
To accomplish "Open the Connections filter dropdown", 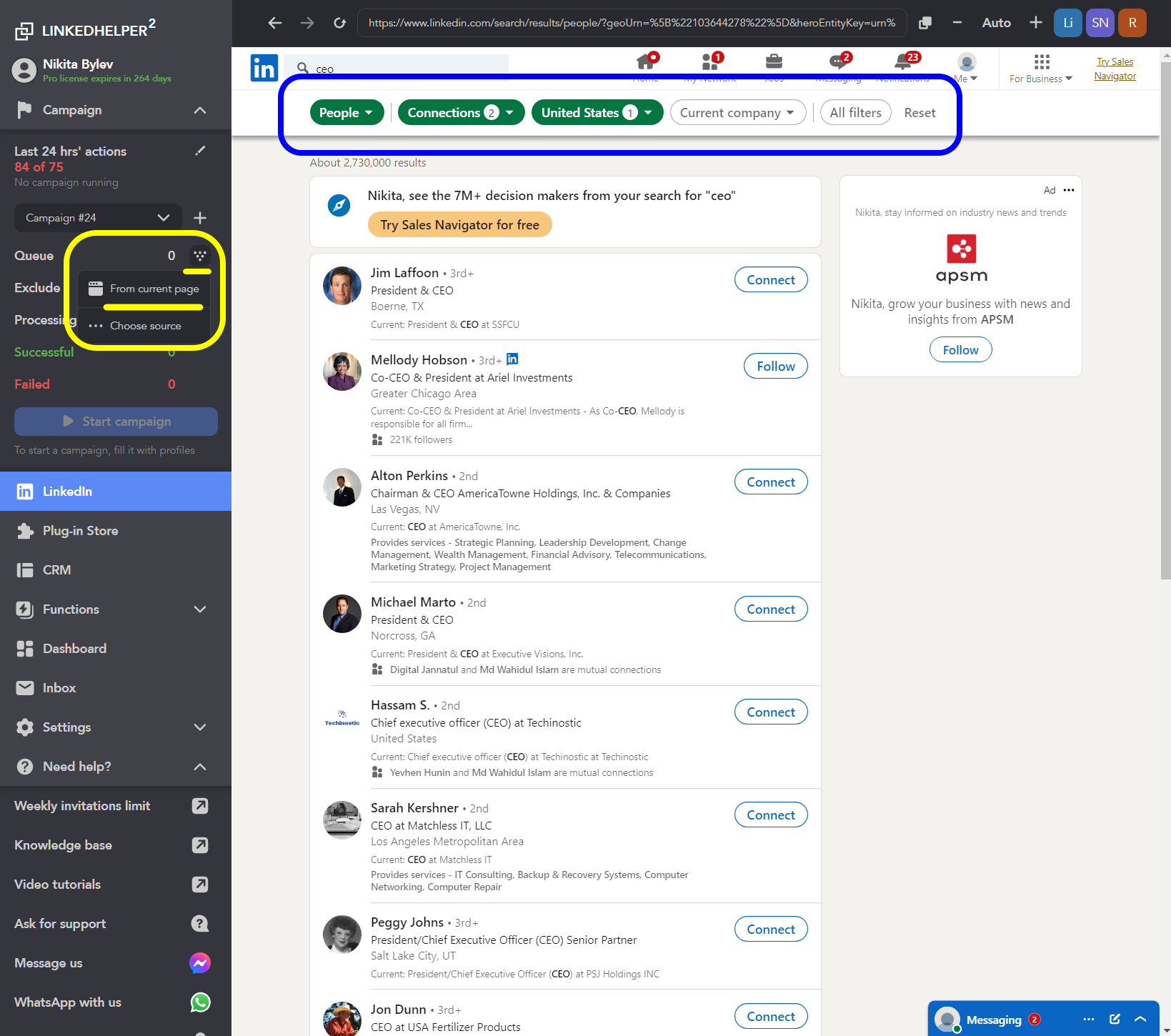I will 461,112.
